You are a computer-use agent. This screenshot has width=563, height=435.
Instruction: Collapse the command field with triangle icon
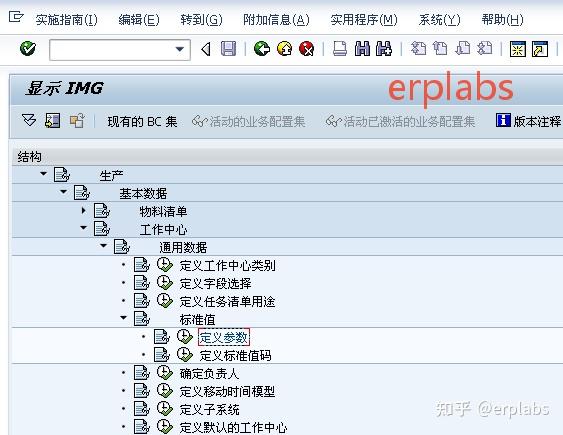click(x=206, y=49)
